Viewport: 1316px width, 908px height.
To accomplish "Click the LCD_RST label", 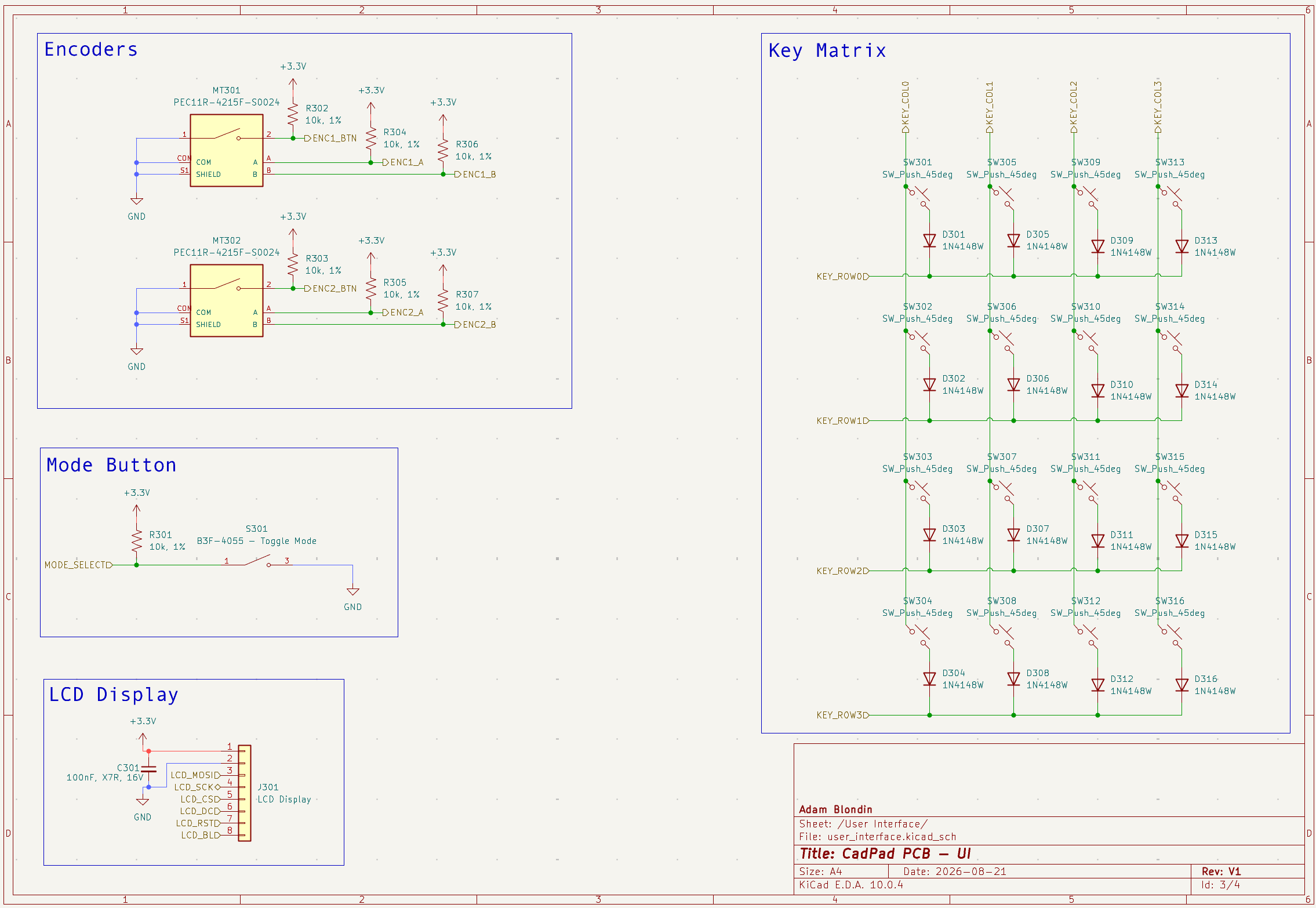I will (x=198, y=823).
